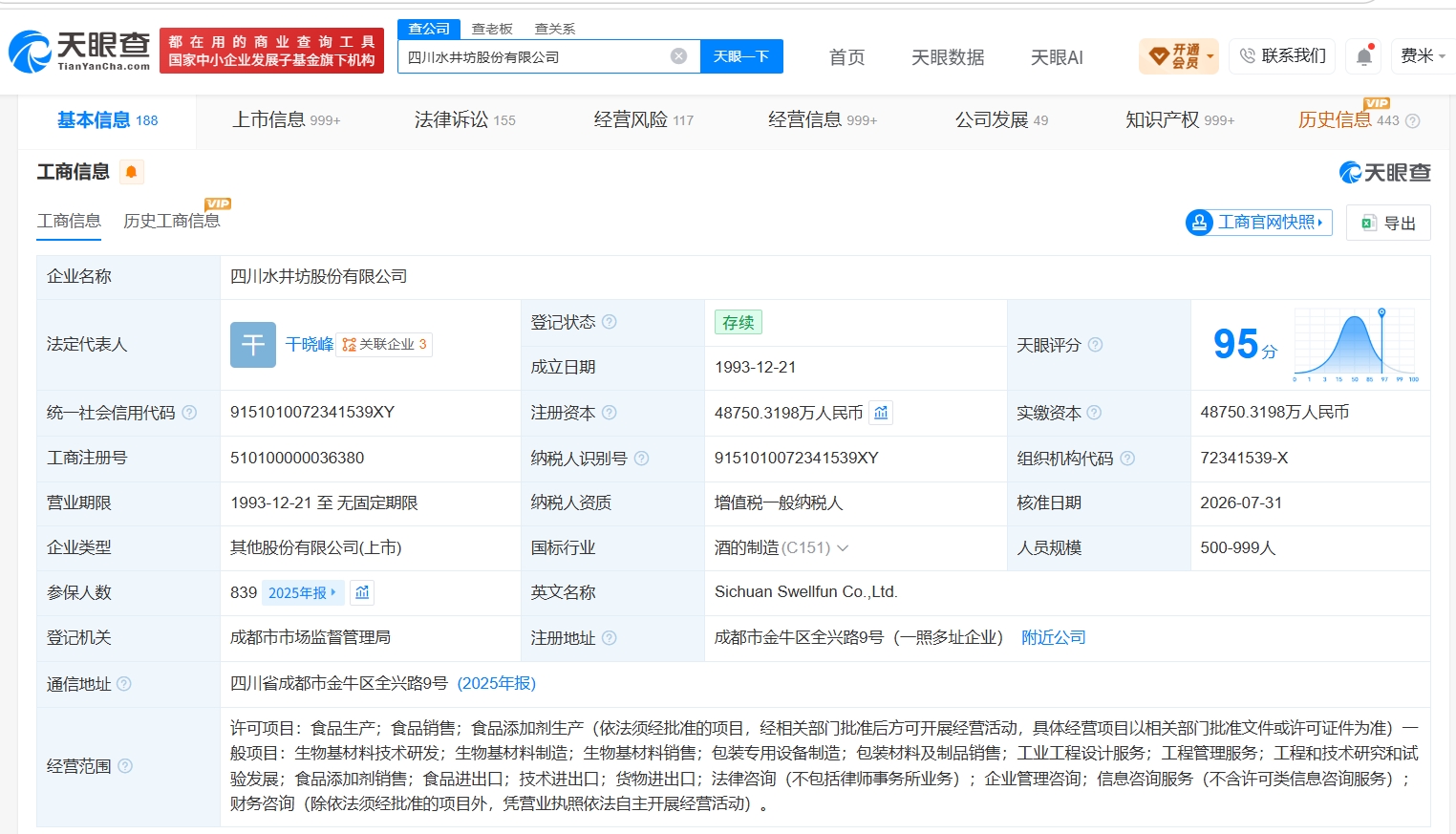Viewport: 1456px width, 834px height.
Task: Click the (2025年报) link after address
Action: click(497, 684)
